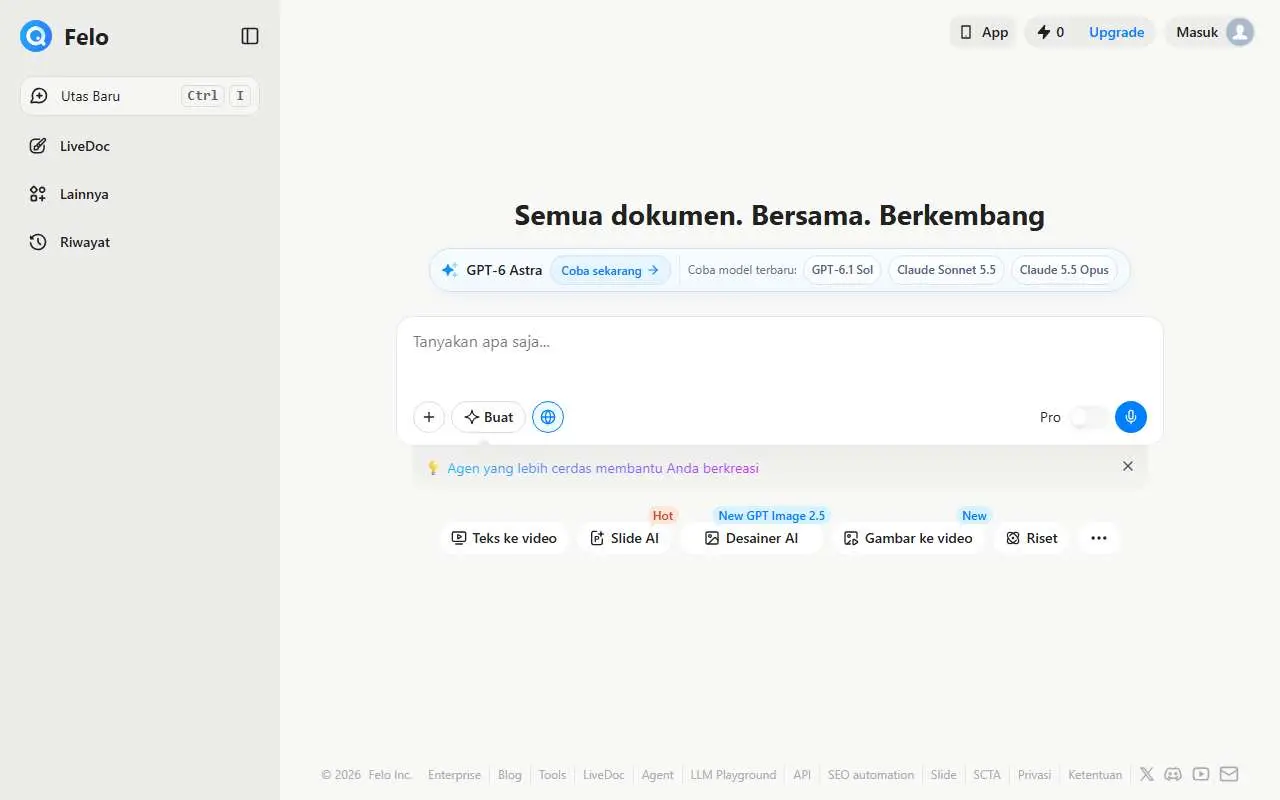The height and width of the screenshot is (800, 1280).
Task: Click the microphone voice input icon
Action: [1131, 417]
